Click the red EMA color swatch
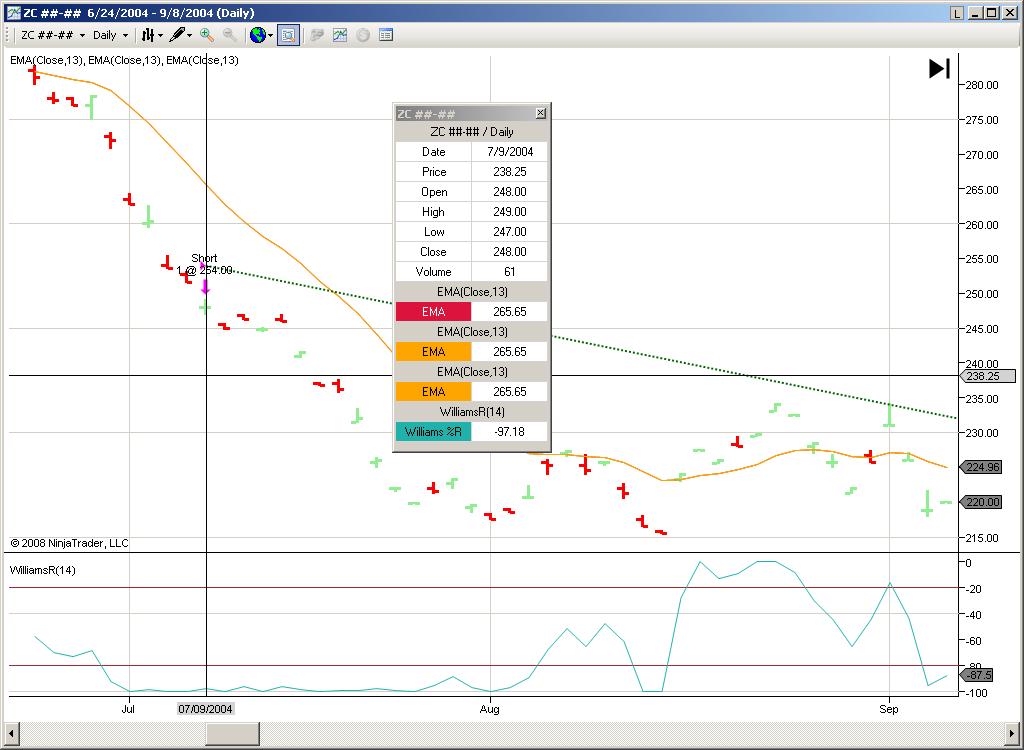The height and width of the screenshot is (750, 1024). click(x=433, y=312)
